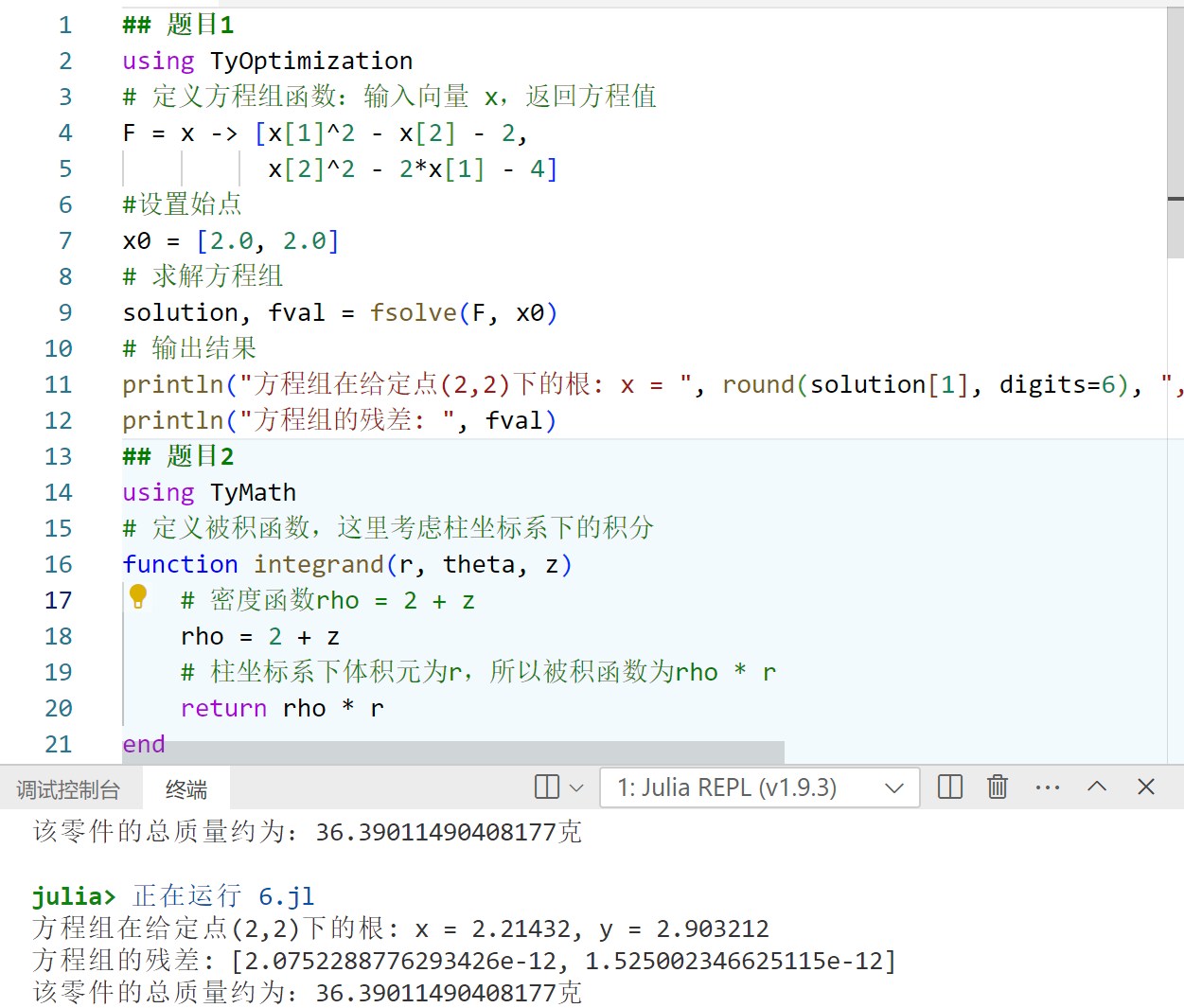1184x1008 pixels.
Task: Click the '## 题目1' heading comment
Action: point(179,25)
